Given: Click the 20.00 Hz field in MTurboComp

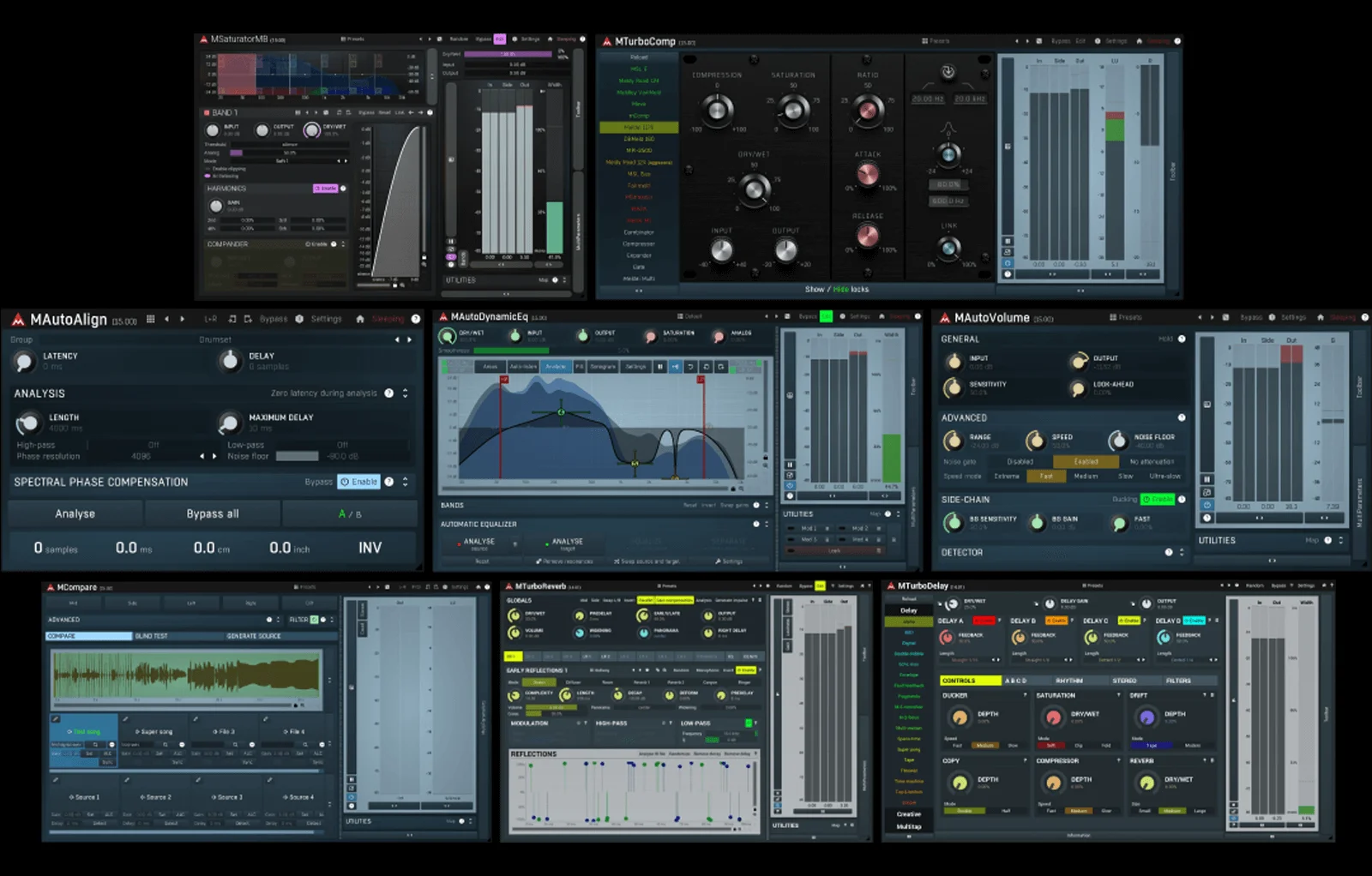Looking at the screenshot, I should pos(928,99).
